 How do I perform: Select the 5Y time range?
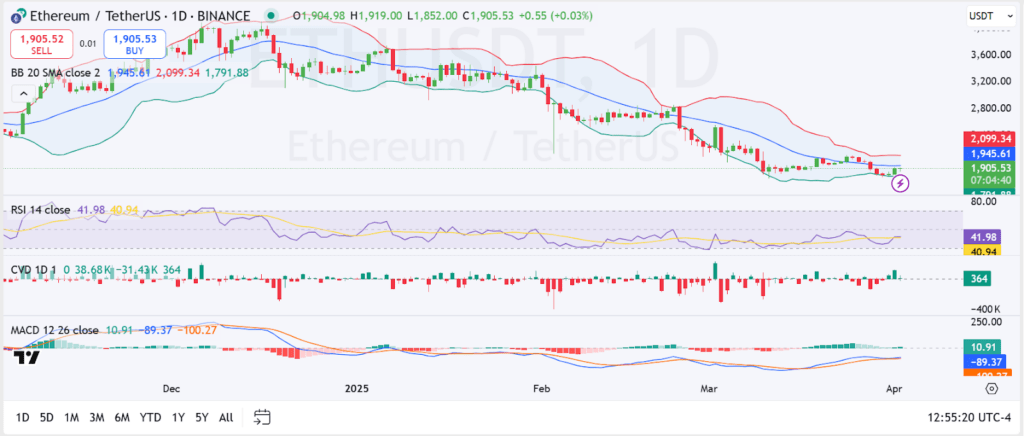[x=202, y=417]
